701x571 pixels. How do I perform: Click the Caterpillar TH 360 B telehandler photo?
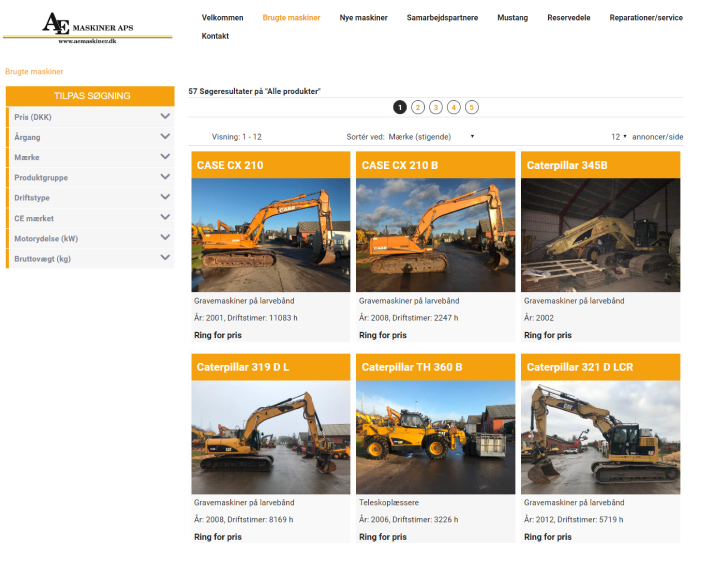pos(435,437)
